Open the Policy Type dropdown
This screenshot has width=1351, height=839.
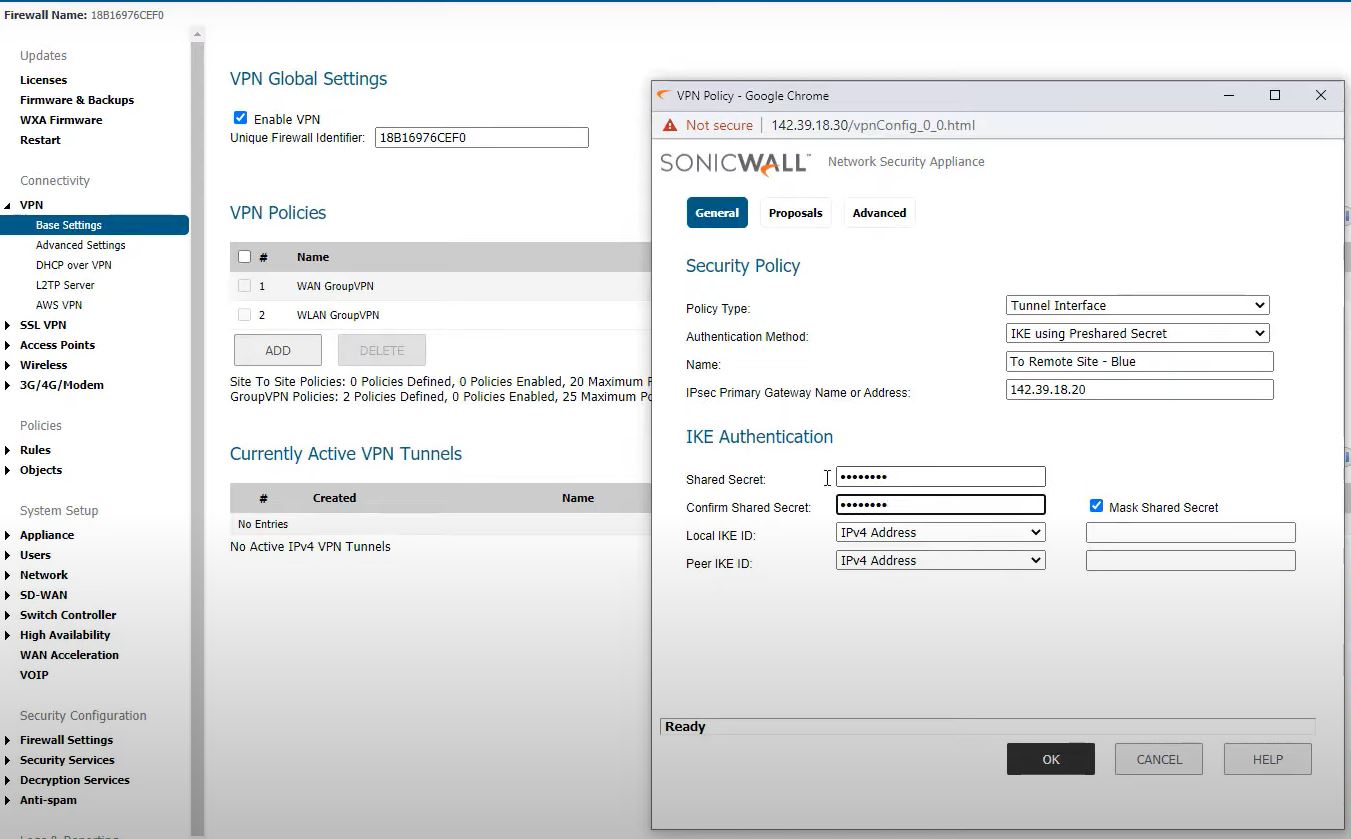(x=1137, y=305)
